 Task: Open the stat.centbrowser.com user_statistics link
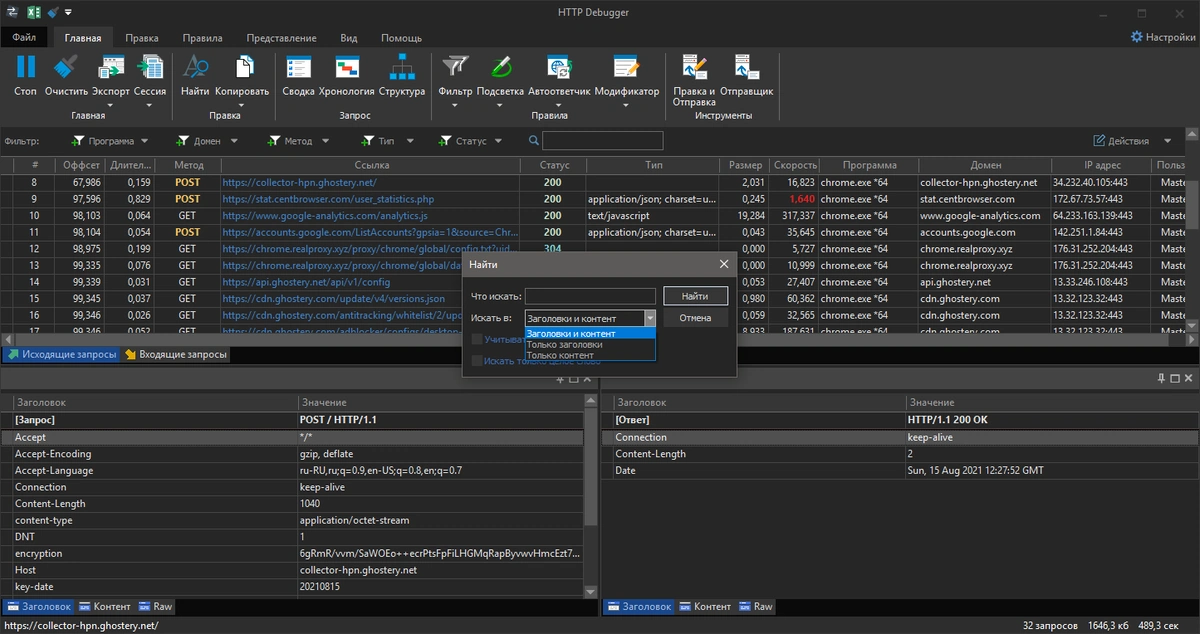tap(328, 199)
